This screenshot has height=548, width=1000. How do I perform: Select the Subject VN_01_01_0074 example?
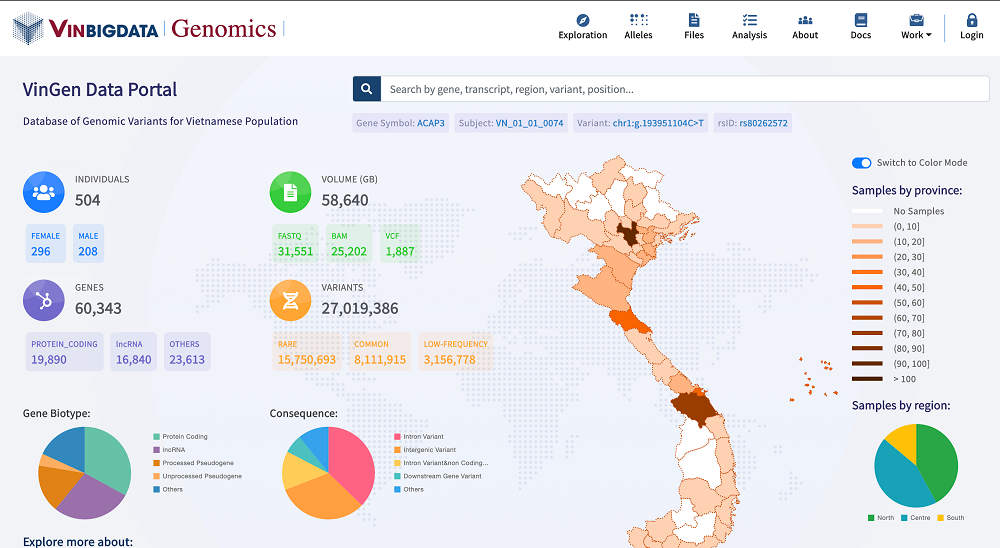pyautogui.click(x=529, y=124)
